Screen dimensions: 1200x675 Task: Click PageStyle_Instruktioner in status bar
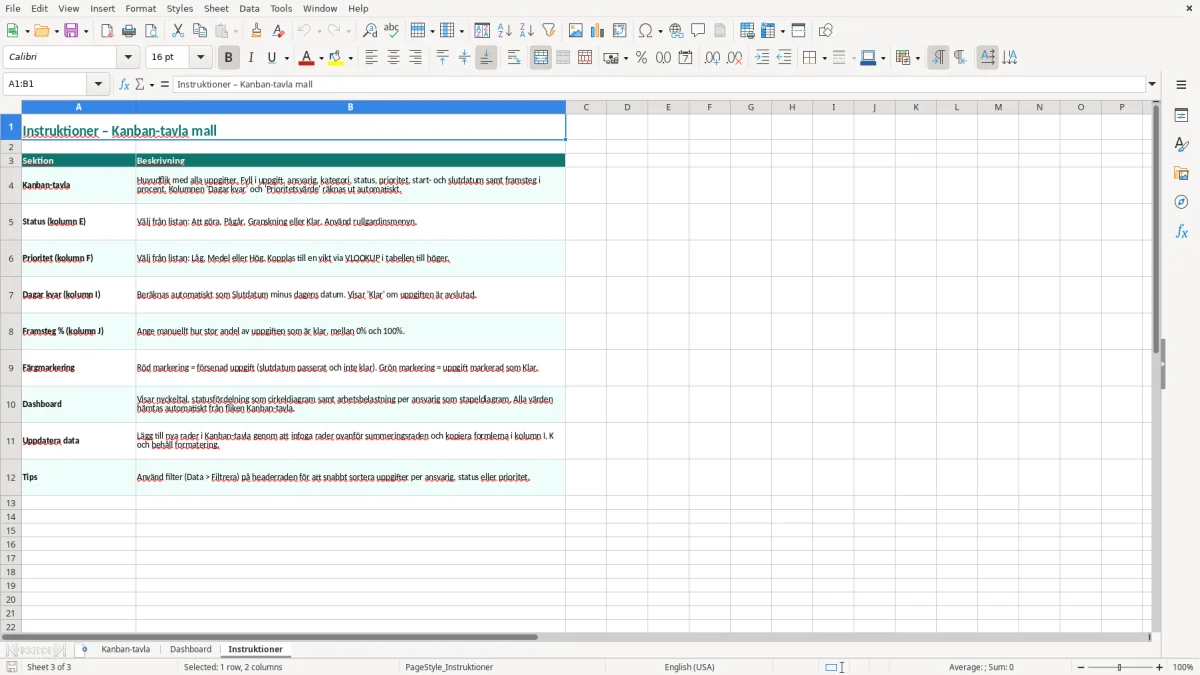pyautogui.click(x=449, y=667)
